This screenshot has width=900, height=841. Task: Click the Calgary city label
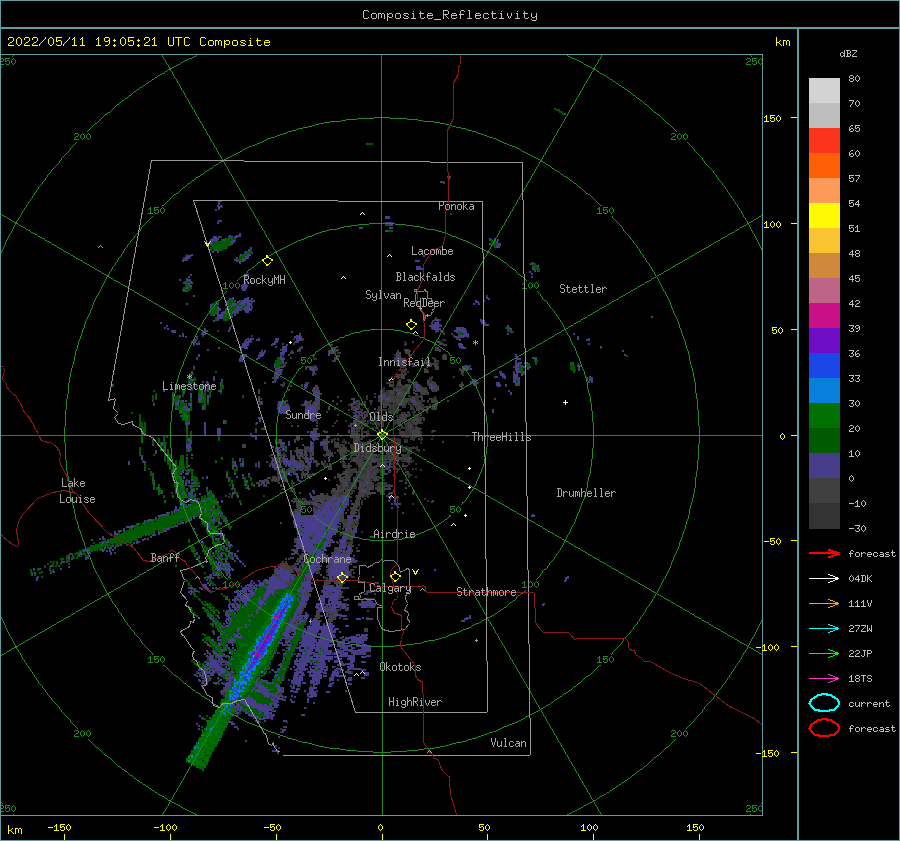click(x=390, y=588)
